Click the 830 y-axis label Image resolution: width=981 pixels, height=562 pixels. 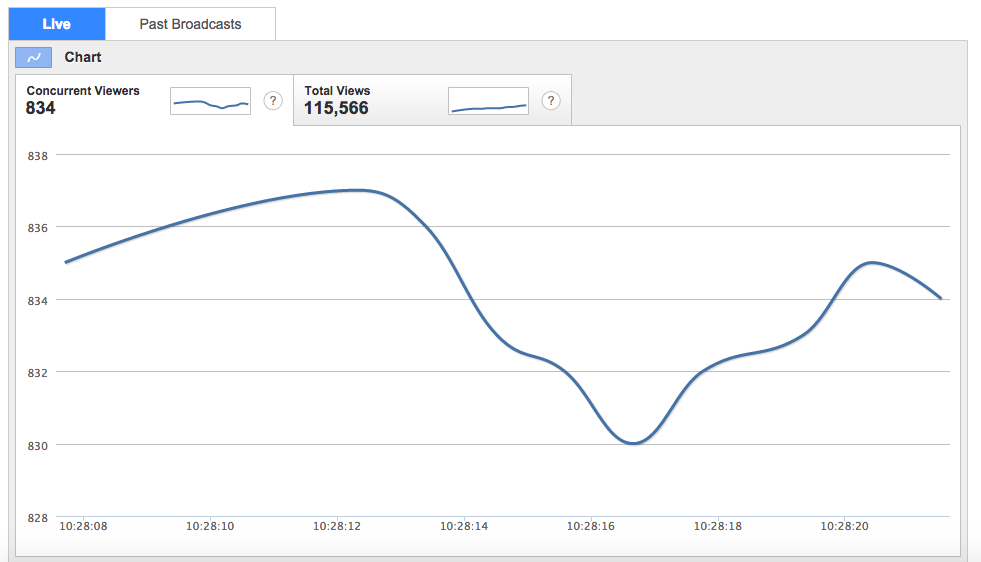[38, 446]
